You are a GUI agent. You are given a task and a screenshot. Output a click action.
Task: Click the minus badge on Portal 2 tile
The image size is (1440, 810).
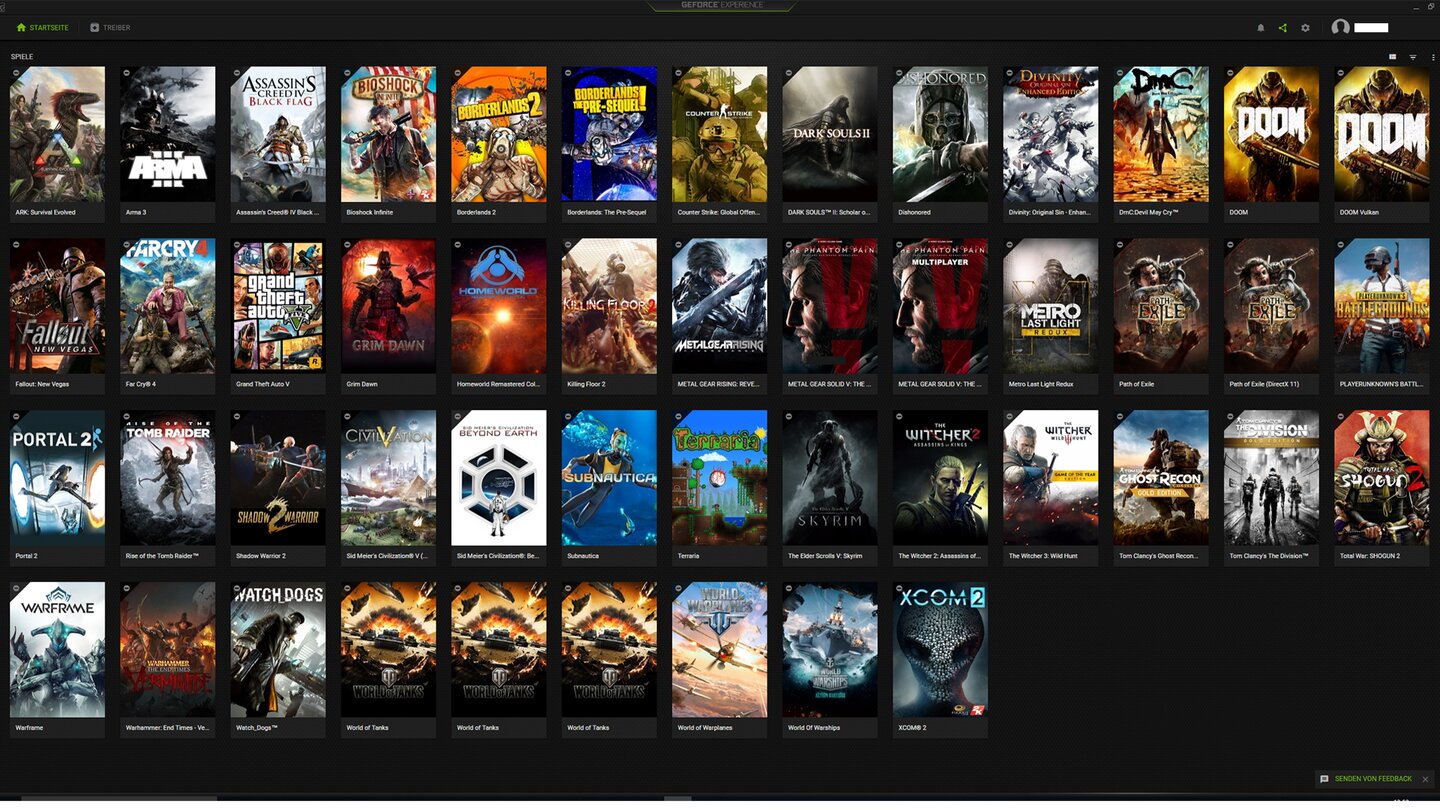(x=16, y=417)
